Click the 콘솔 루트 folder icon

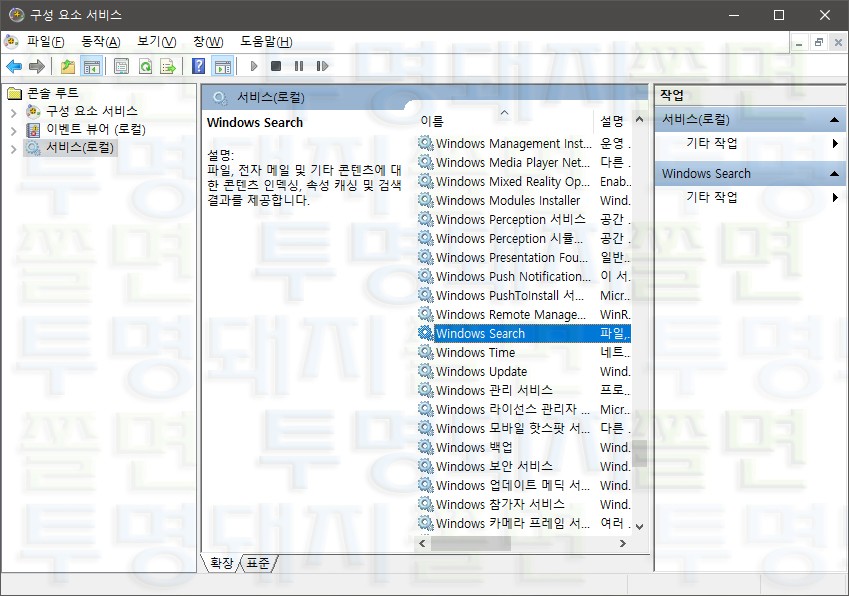coord(15,94)
